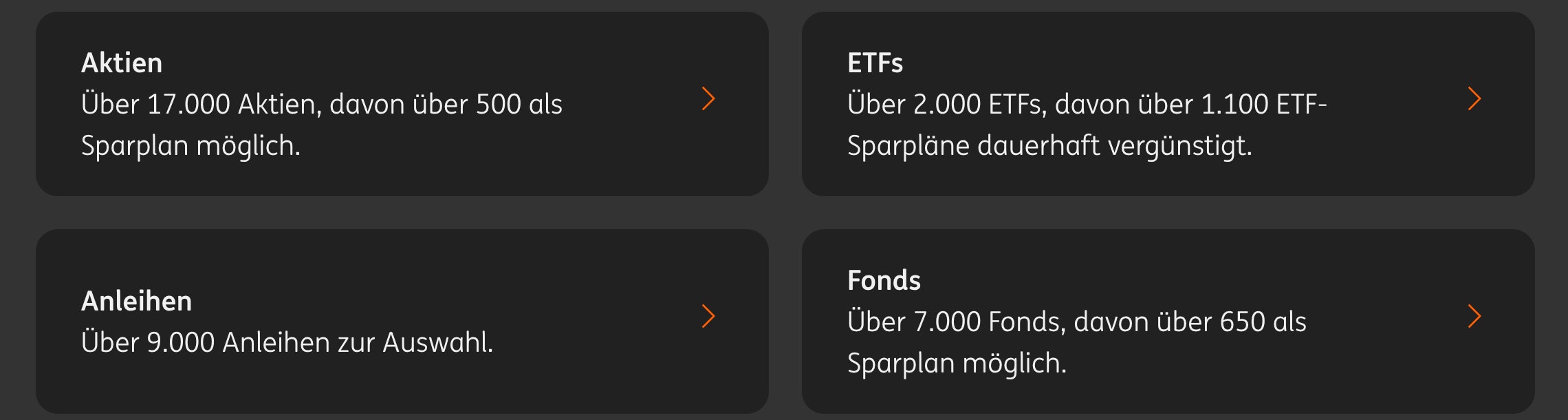Viewport: 1568px width, 420px height.
Task: Click the arrow icon on the Fonds card
Action: pyautogui.click(x=1474, y=317)
